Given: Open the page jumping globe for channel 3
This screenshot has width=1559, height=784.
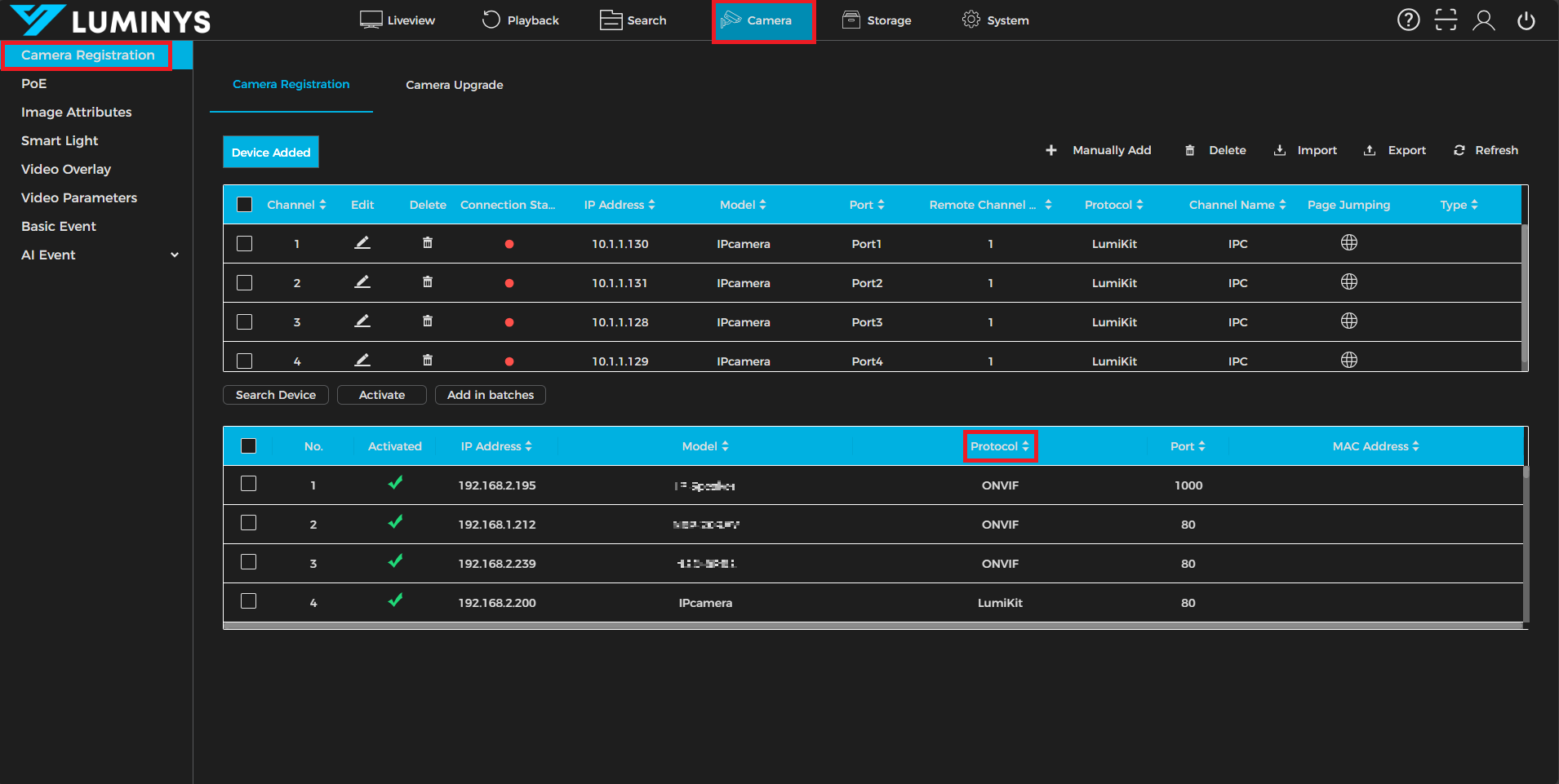Looking at the screenshot, I should click(1348, 321).
